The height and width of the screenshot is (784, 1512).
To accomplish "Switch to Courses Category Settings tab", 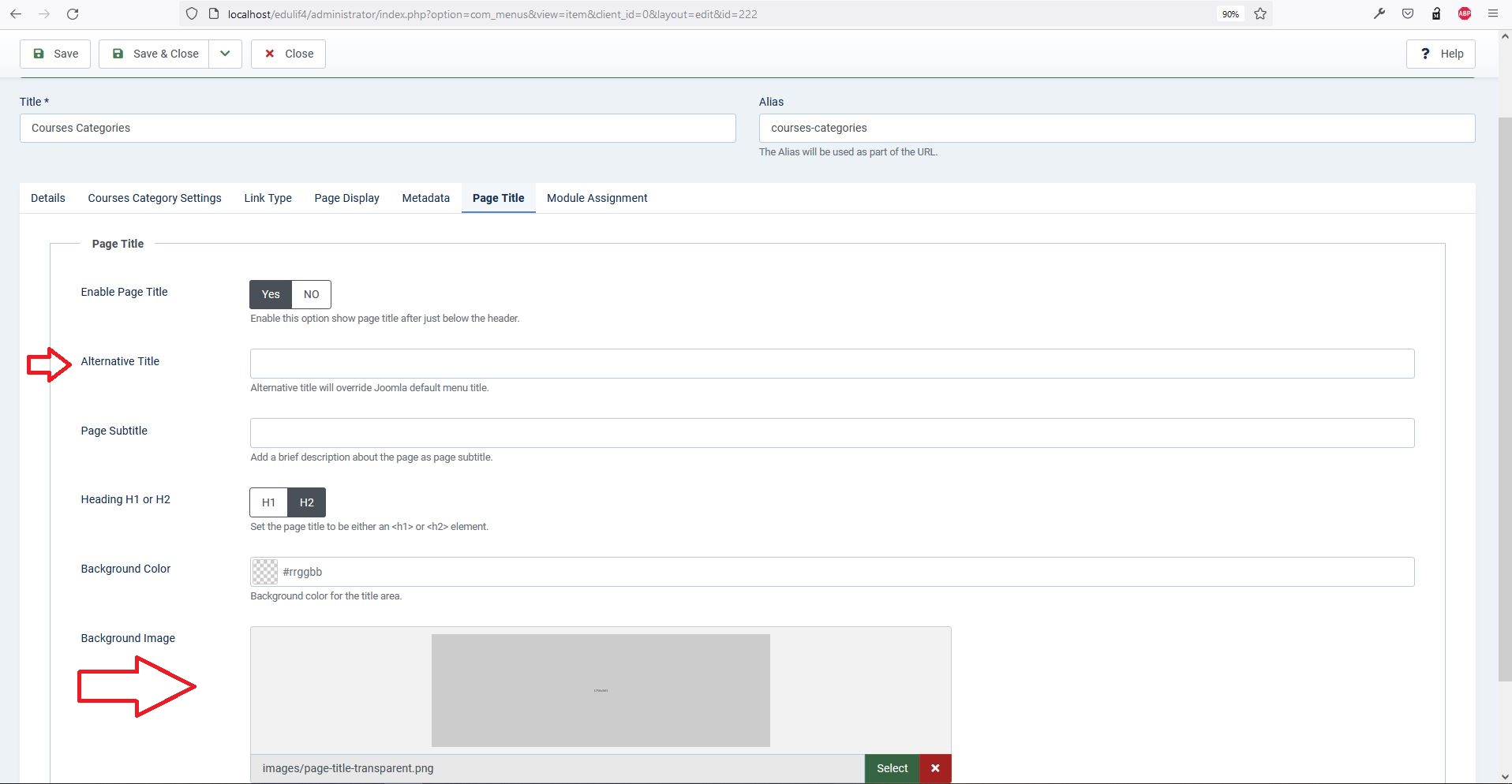I will point(155,198).
